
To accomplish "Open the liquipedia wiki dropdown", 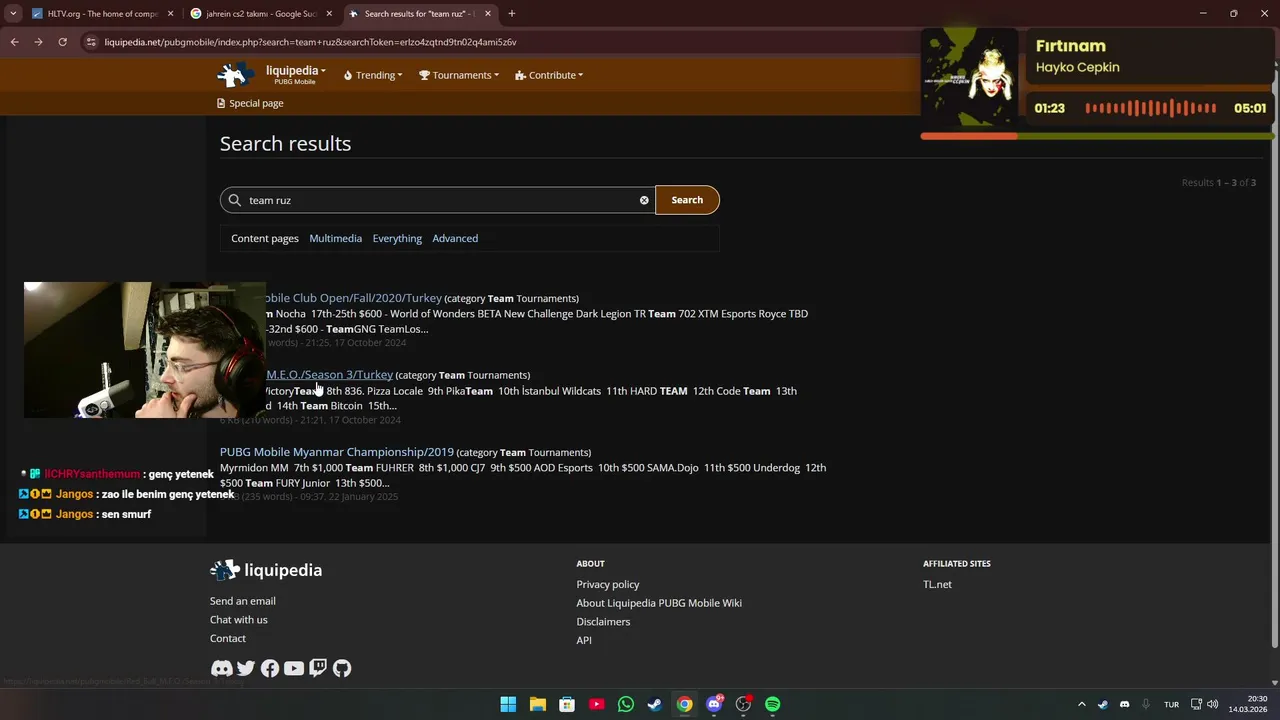I will tap(296, 74).
